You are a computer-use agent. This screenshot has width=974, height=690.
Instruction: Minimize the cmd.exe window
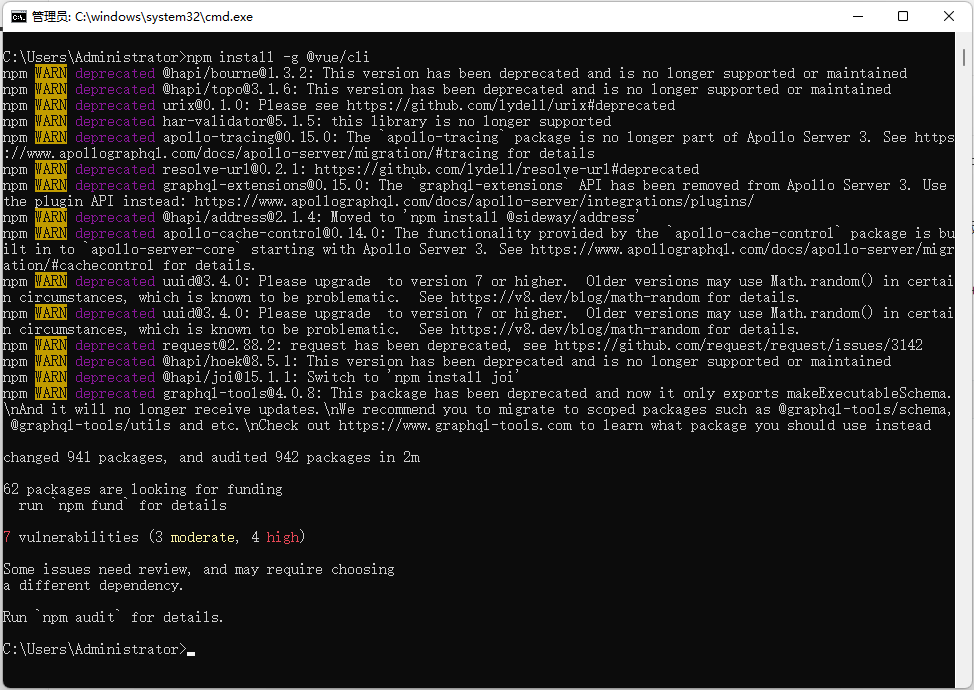(x=858, y=17)
